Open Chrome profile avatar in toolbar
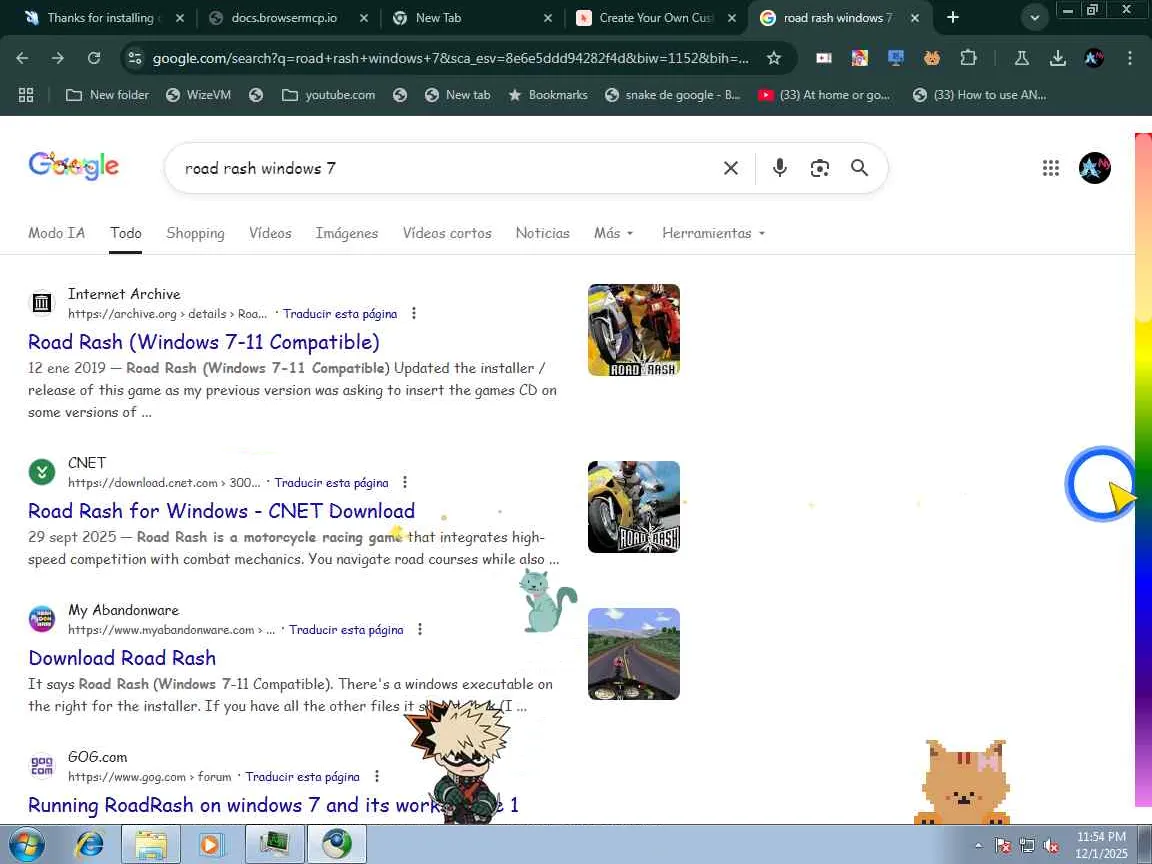 (1094, 58)
